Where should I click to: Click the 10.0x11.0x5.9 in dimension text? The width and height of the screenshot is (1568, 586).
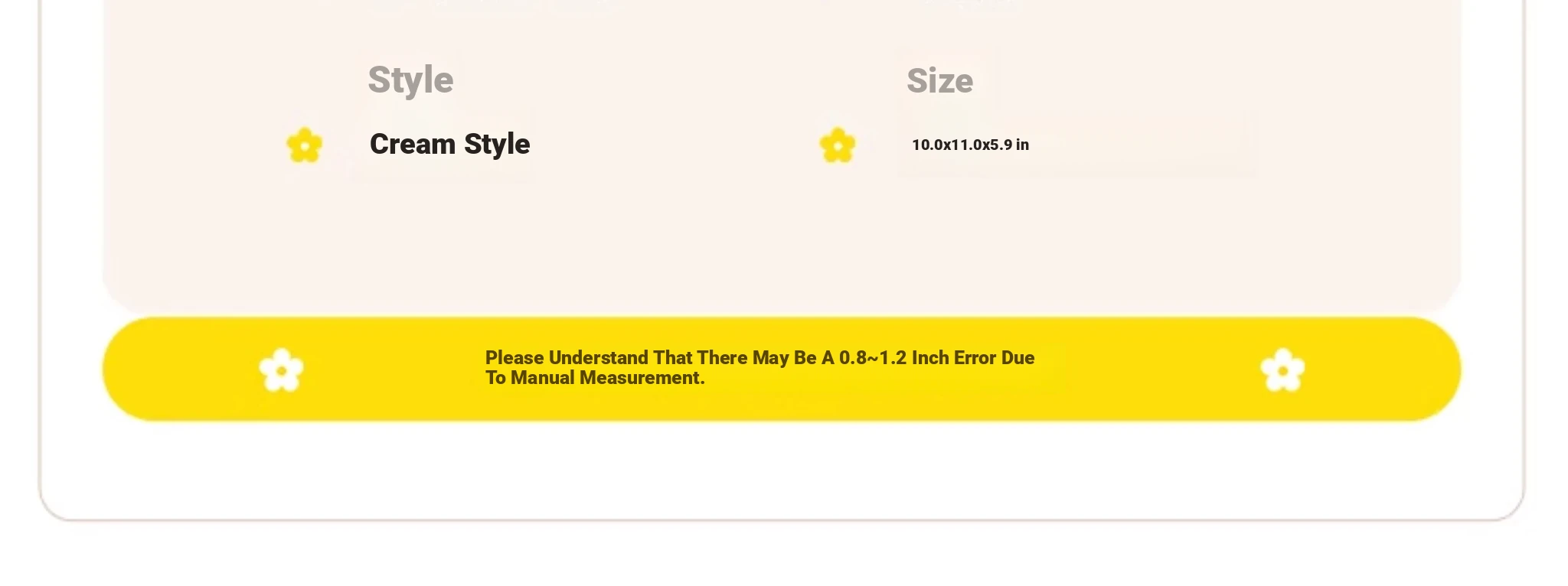coord(970,145)
